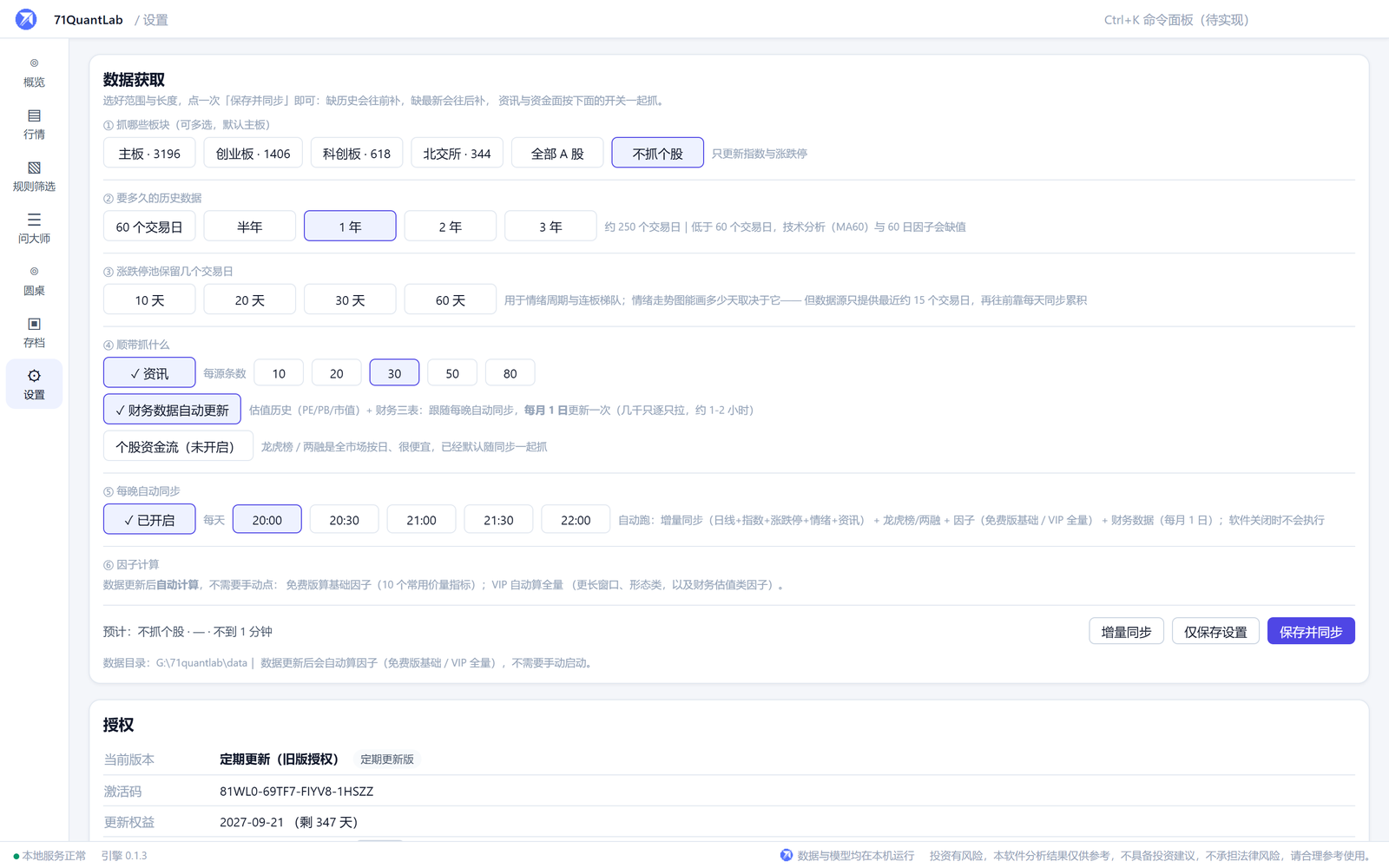This screenshot has width=1389, height=868.
Task: Select the 北交所 · 344 board
Action: point(457,154)
